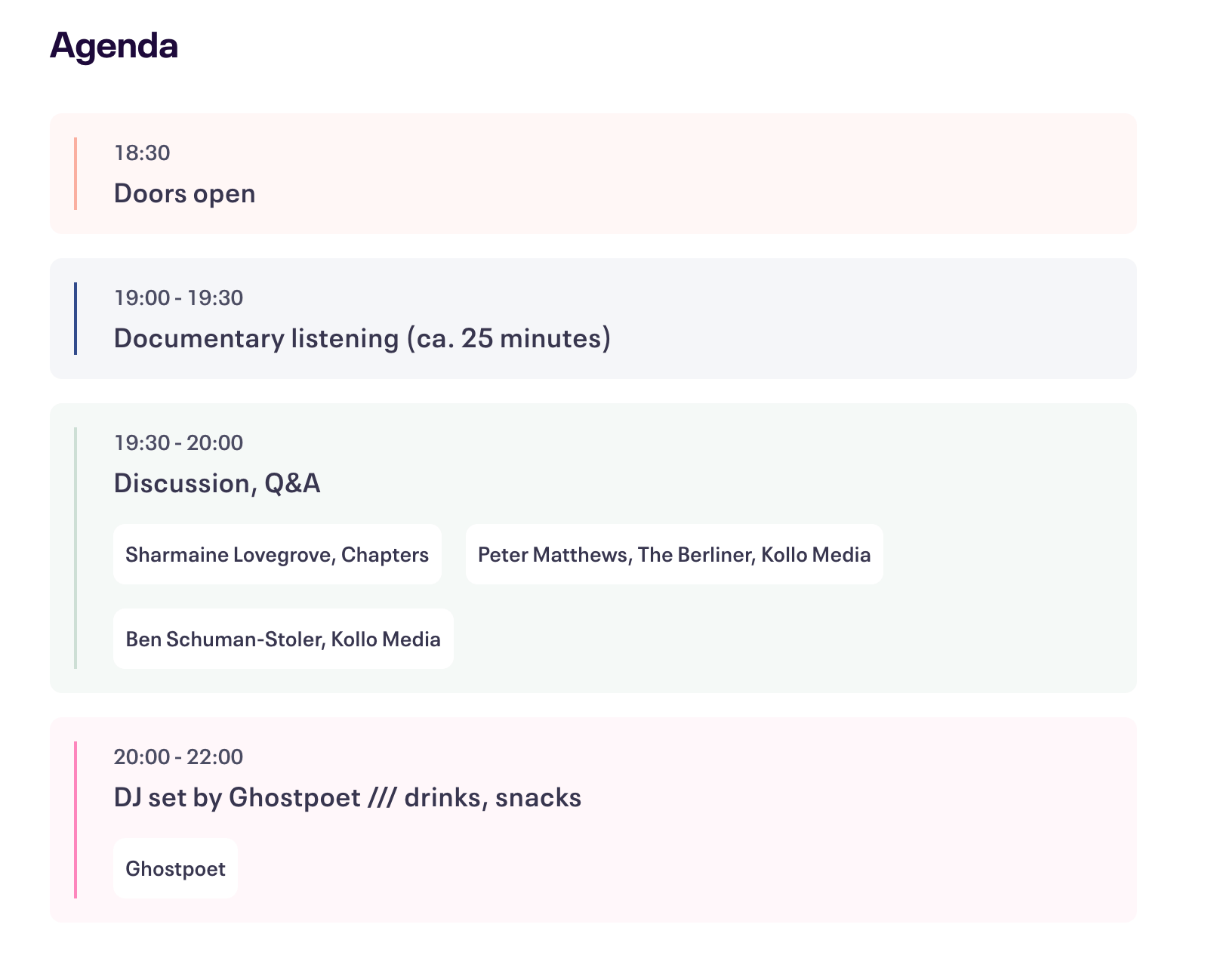The image size is (1208, 980).
Task: Click the green accent bar beside Discussion
Action: click(75, 548)
